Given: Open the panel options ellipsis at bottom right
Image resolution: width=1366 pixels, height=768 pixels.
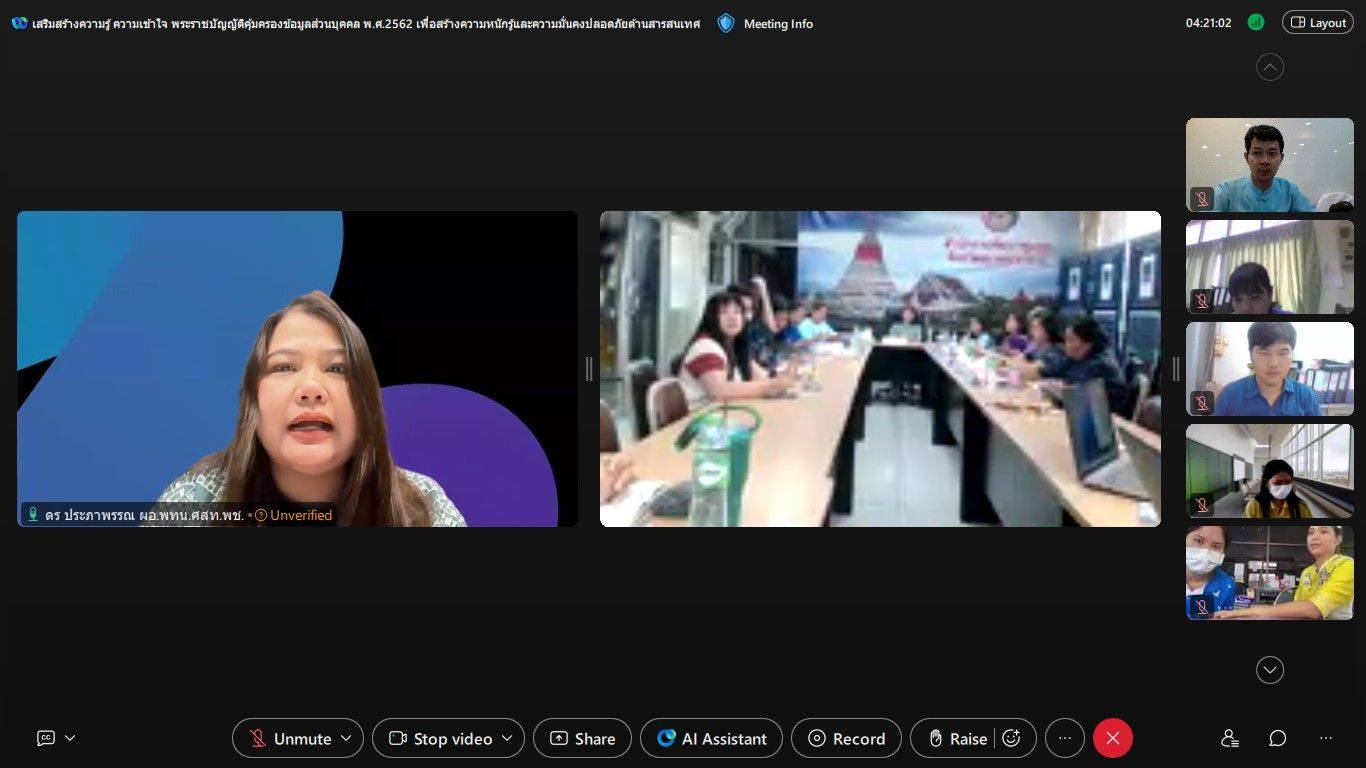Looking at the screenshot, I should click(x=1325, y=738).
